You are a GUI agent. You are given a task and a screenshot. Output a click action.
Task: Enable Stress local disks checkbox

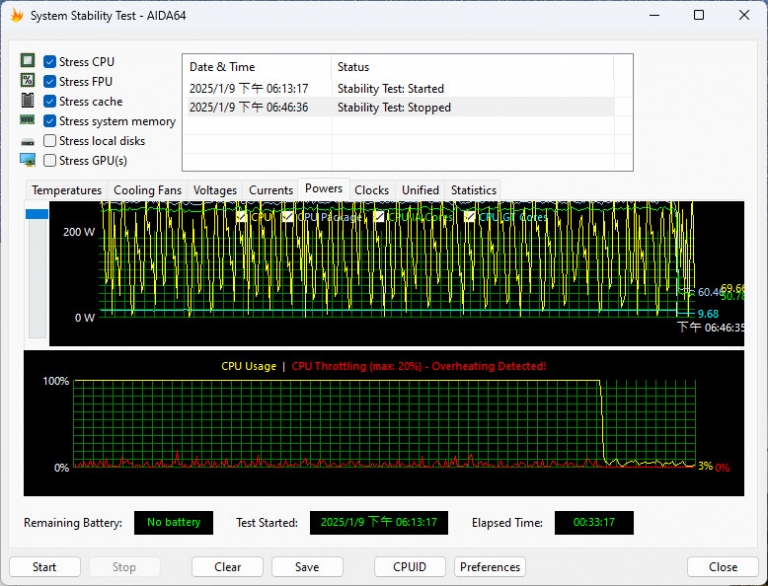(49, 141)
